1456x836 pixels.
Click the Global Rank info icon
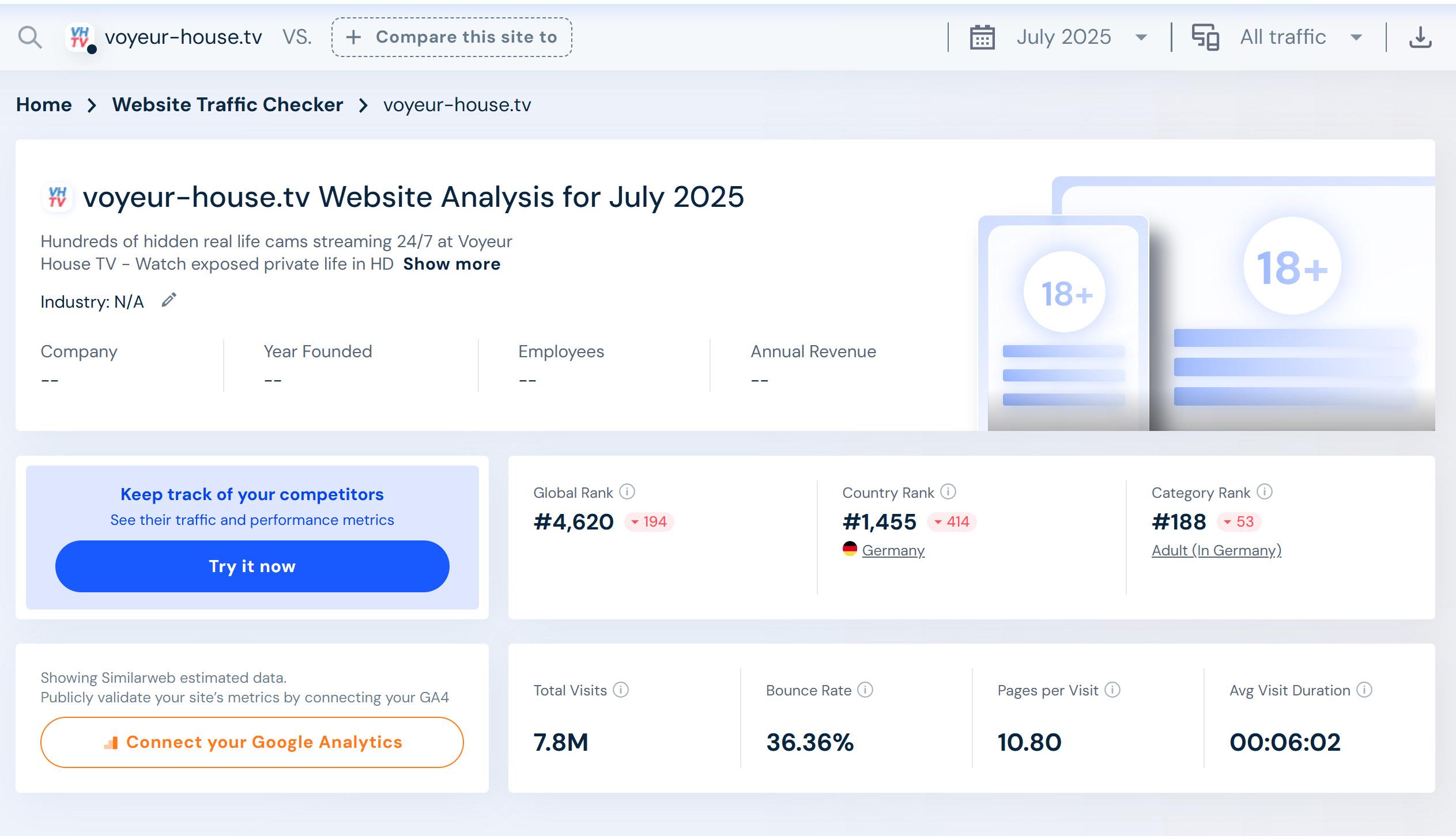click(x=627, y=491)
